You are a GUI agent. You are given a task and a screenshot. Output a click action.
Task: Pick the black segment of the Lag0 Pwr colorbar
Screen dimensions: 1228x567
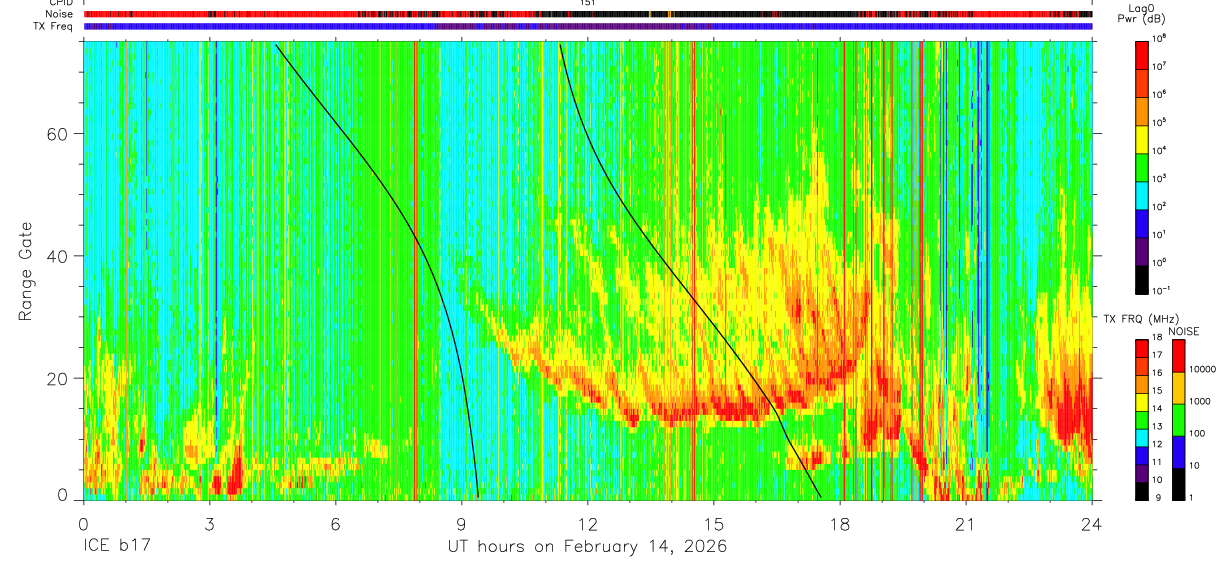tap(1142, 278)
